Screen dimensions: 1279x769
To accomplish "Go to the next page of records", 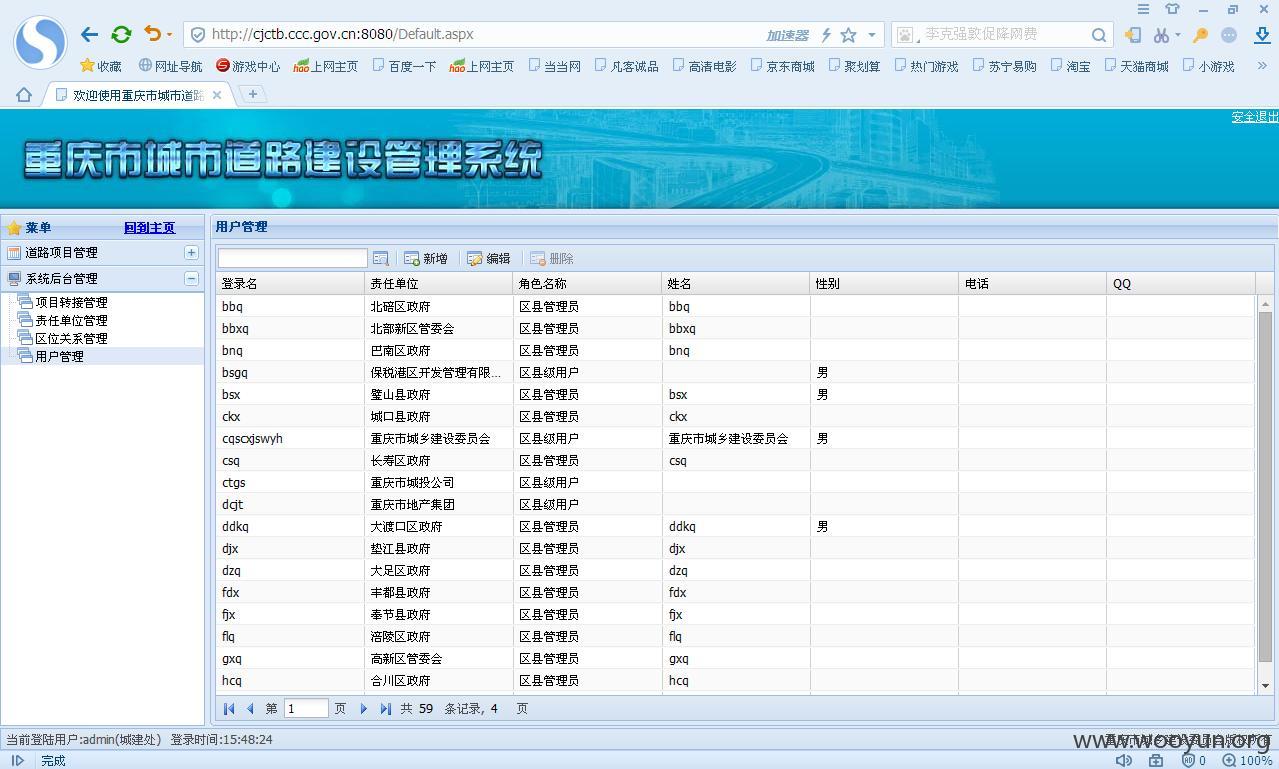I will coord(364,708).
